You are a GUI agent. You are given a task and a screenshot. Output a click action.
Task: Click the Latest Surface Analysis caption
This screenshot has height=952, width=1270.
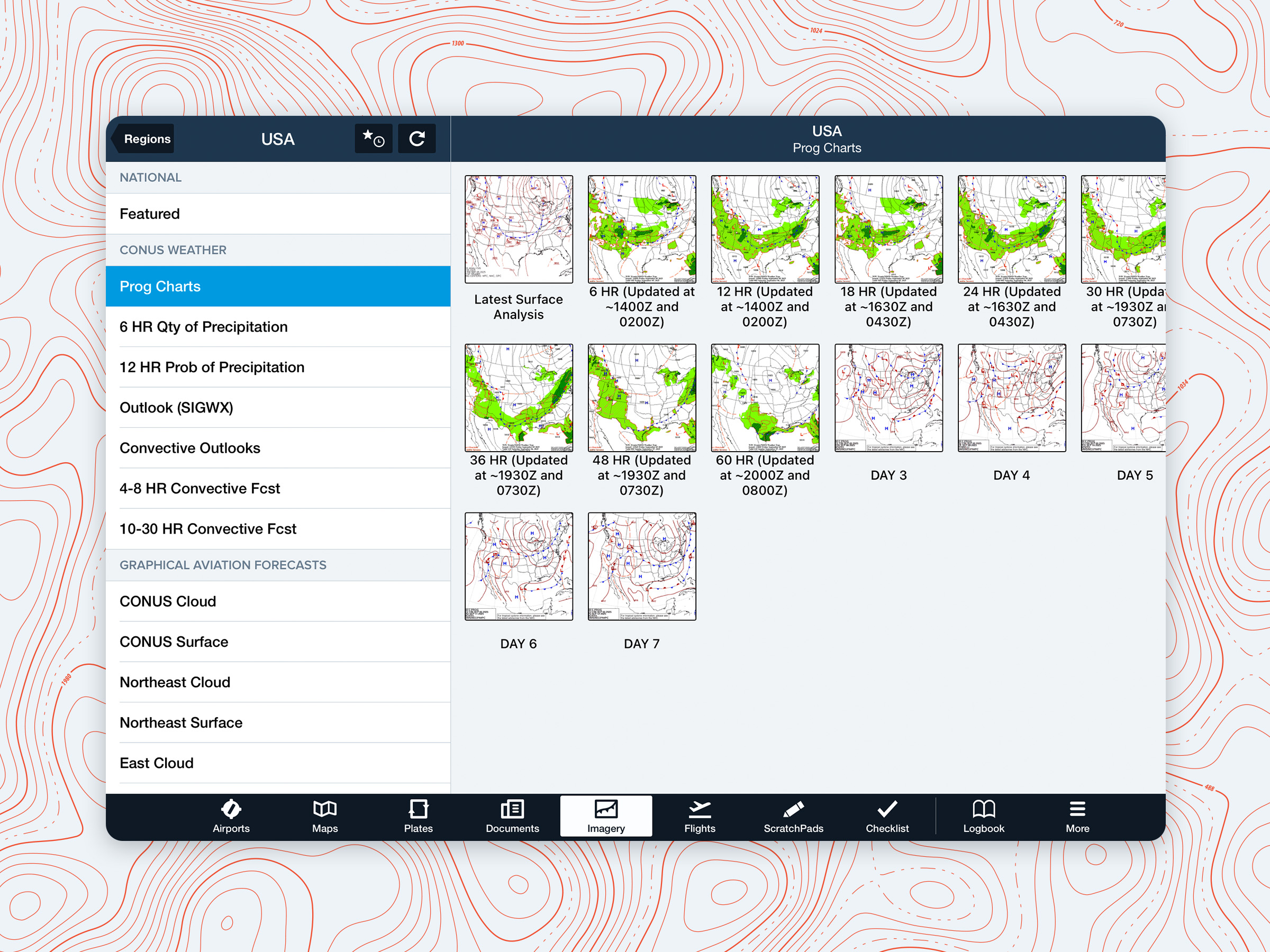coord(519,307)
